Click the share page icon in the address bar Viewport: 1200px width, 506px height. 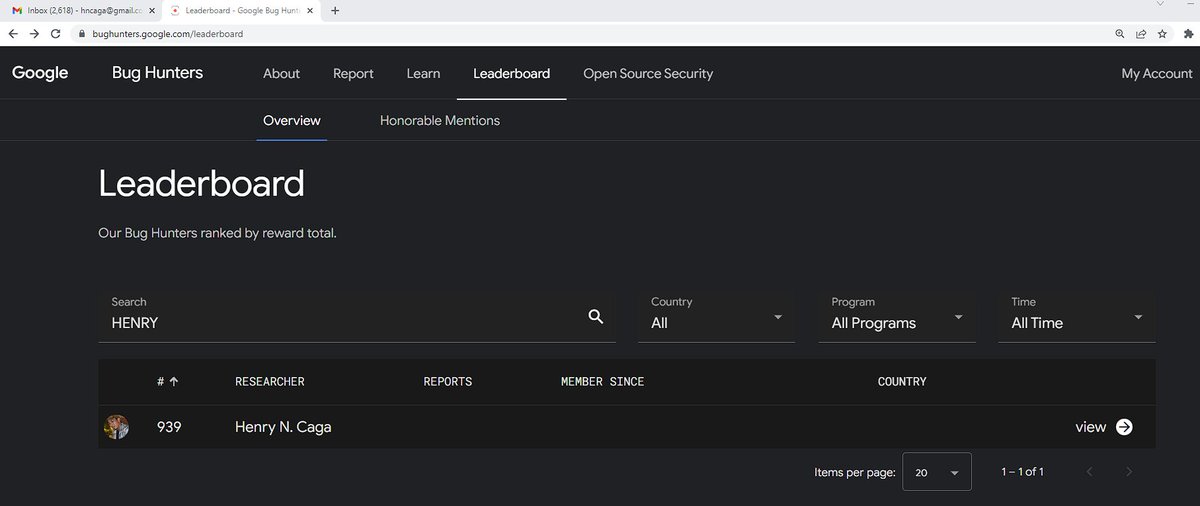click(1141, 33)
